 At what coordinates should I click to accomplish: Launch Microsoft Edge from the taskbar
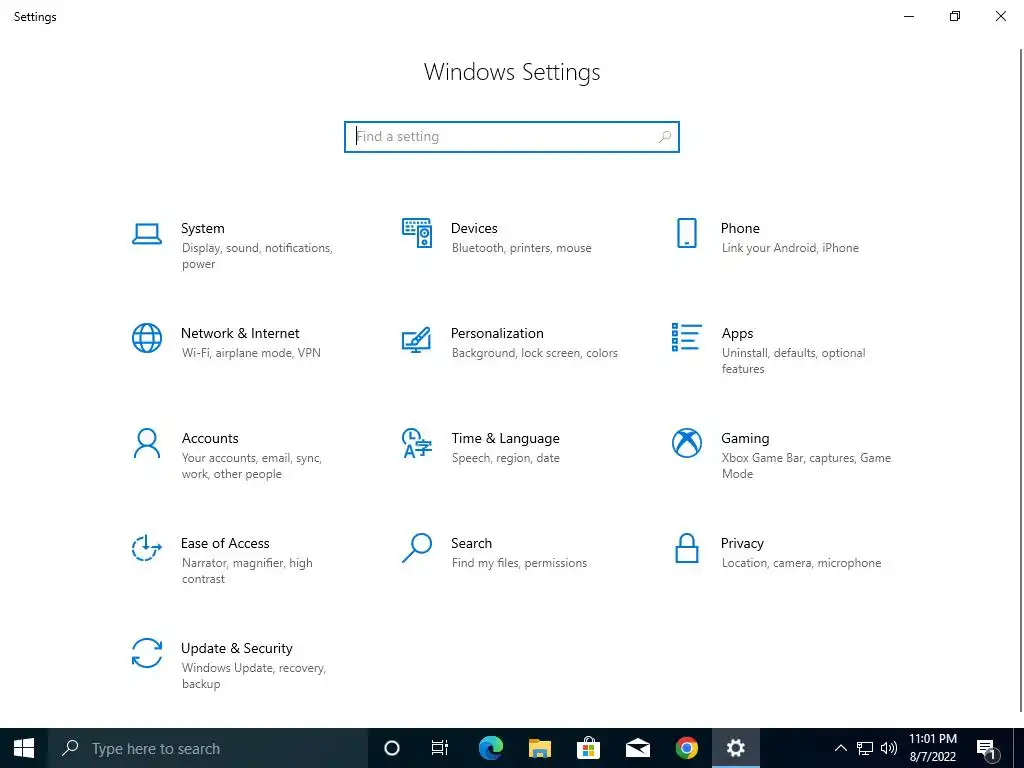[490, 748]
